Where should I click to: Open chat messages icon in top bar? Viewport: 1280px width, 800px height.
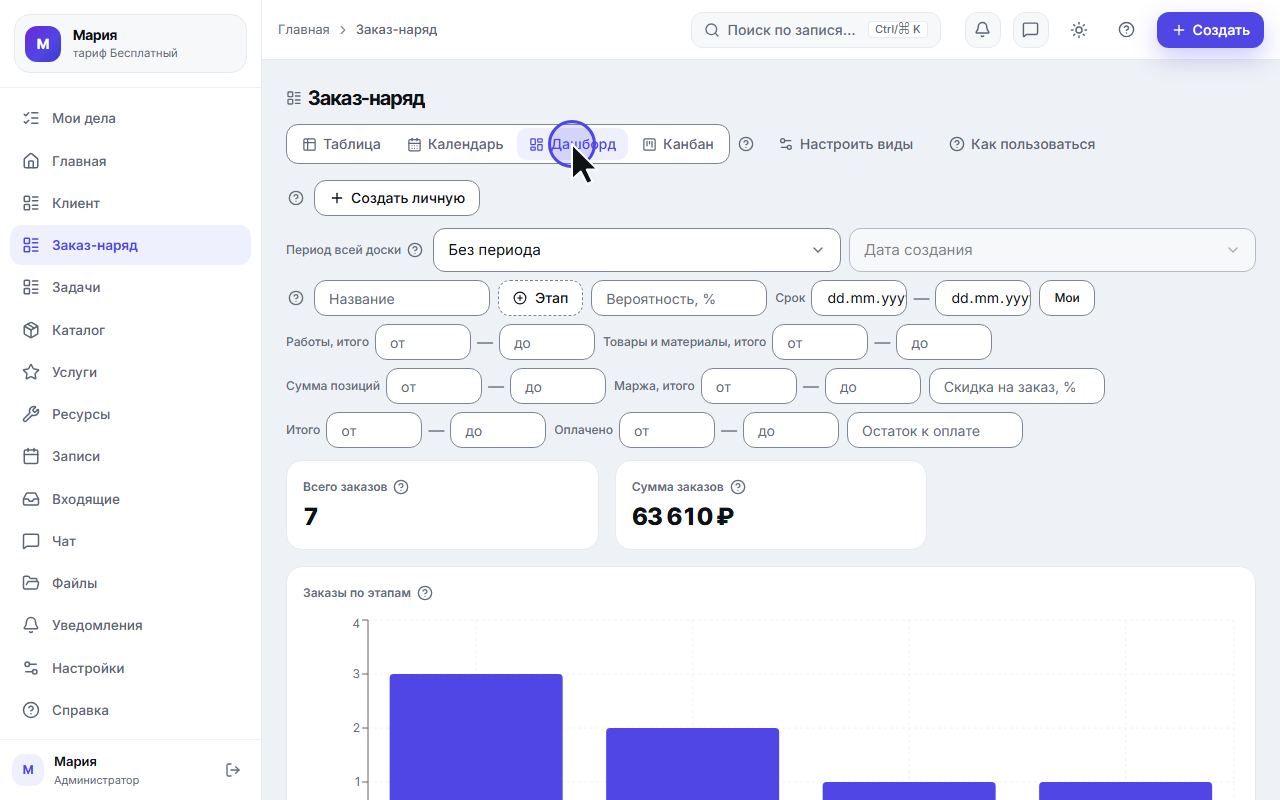[x=1031, y=30]
